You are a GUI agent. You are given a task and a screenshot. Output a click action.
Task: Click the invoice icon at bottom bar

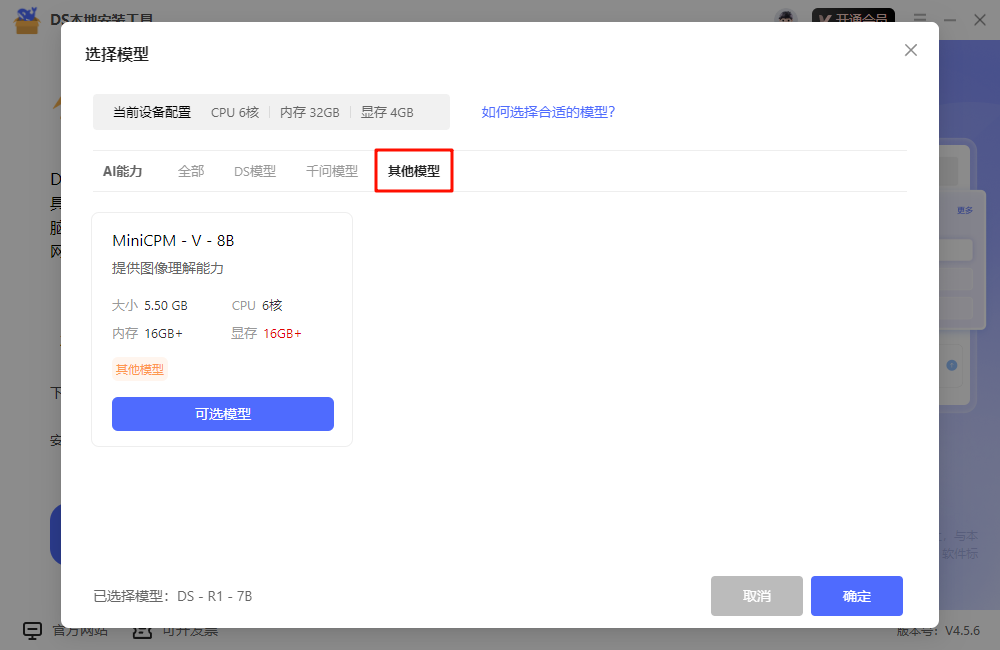point(142,631)
